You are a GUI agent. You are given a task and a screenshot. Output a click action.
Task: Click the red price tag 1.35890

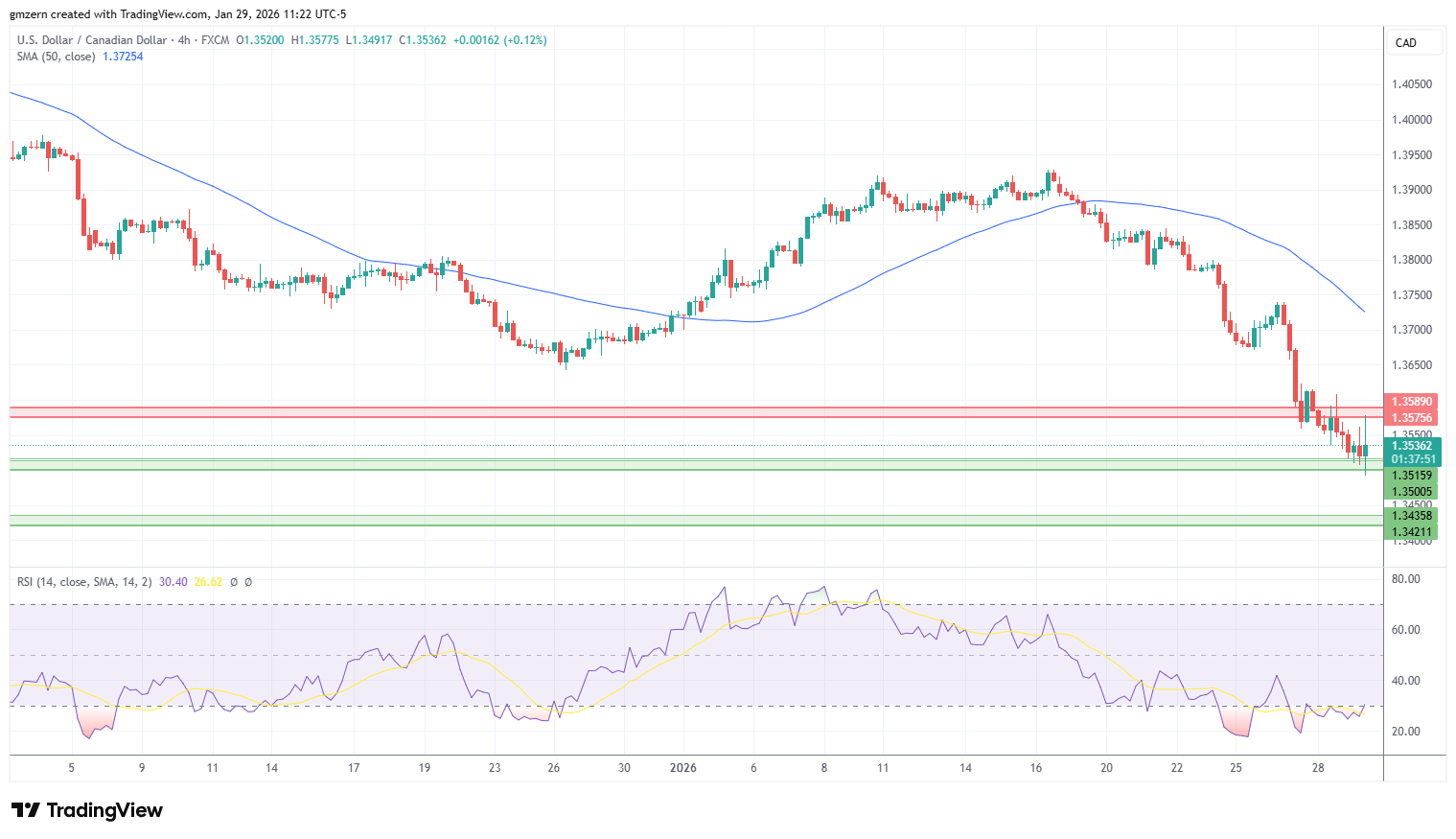coord(1412,402)
